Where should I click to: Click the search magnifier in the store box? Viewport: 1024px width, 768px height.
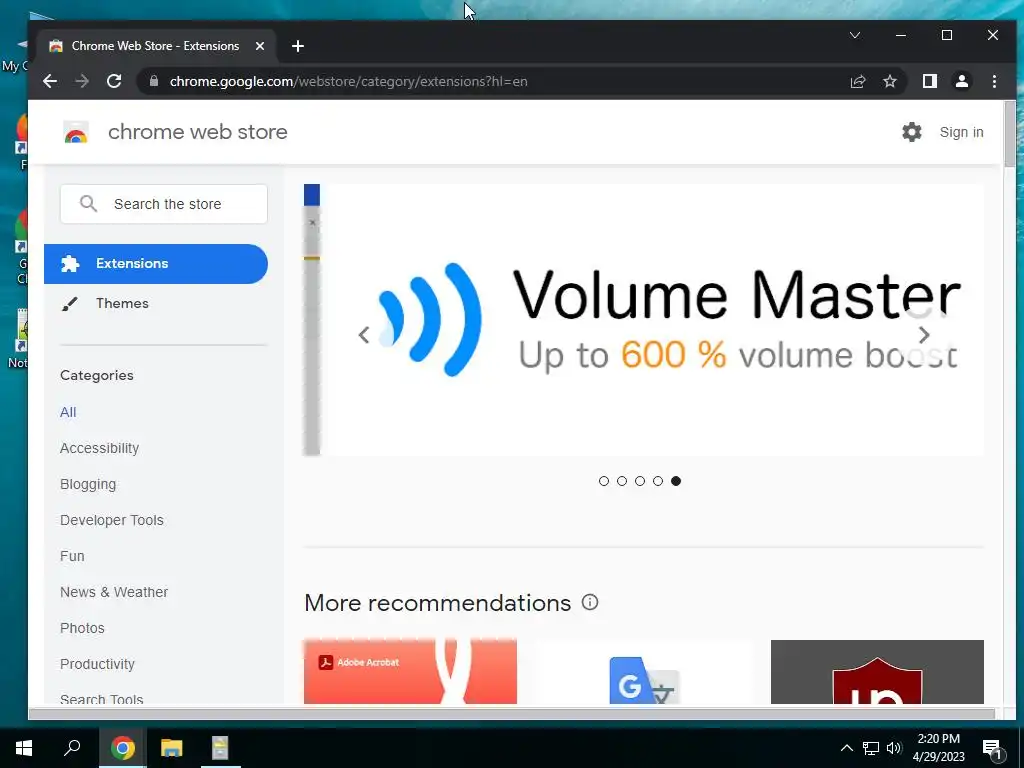88,204
